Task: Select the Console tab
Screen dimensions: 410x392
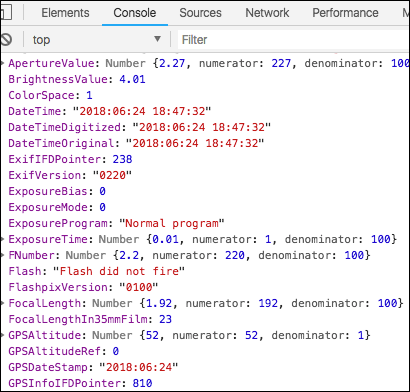Action: pos(135,13)
